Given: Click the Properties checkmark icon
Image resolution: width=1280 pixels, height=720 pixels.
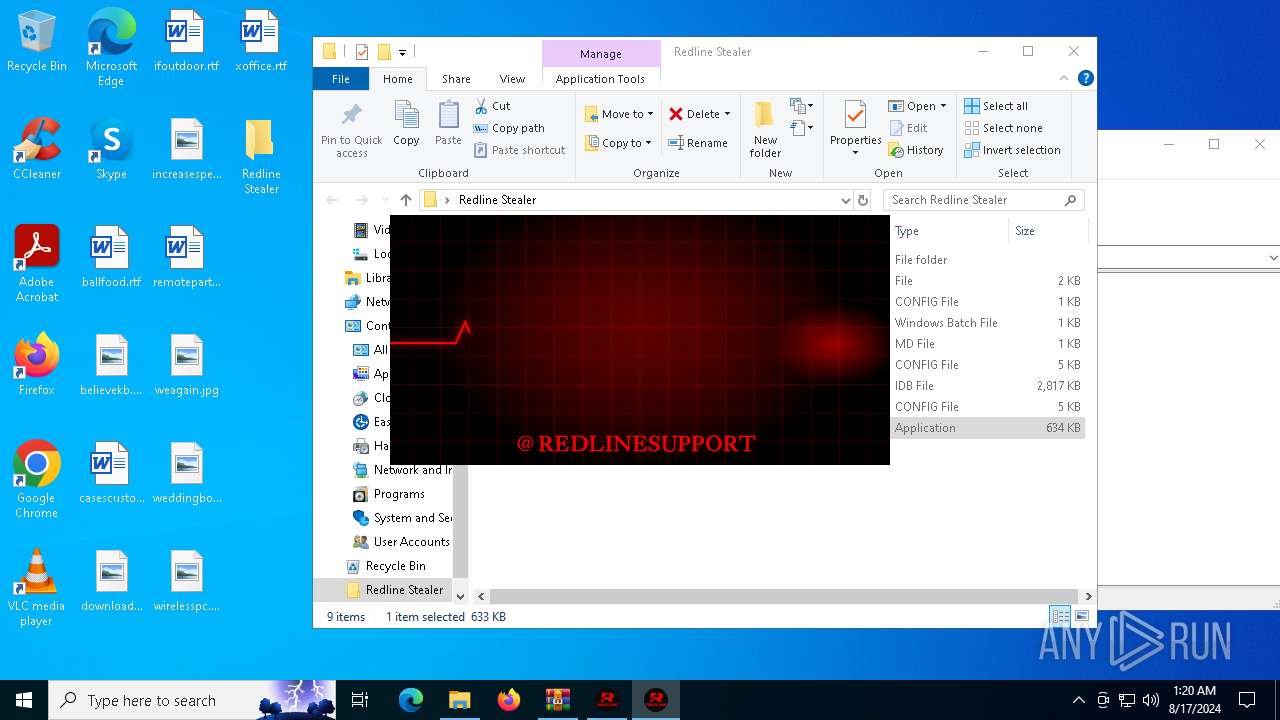Looking at the screenshot, I should (x=855, y=116).
